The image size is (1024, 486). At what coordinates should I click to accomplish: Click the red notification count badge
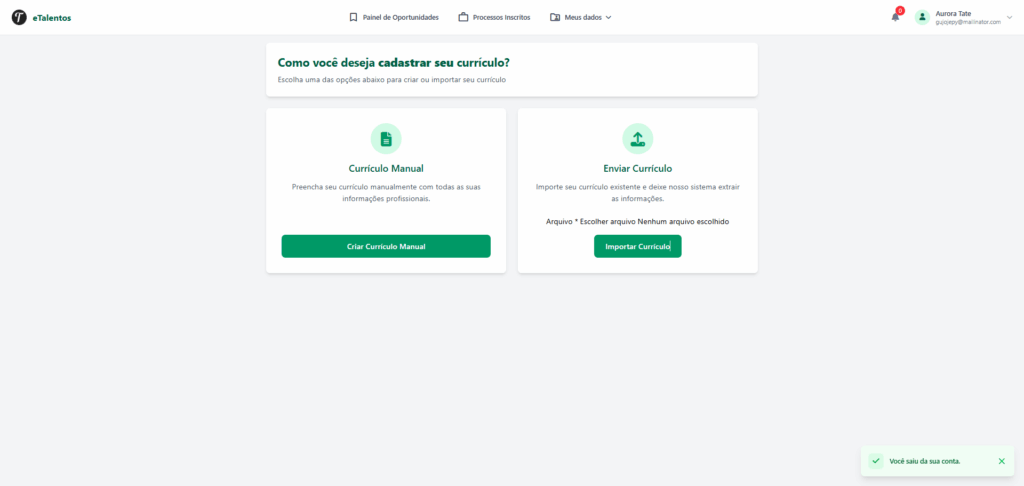[x=900, y=10]
